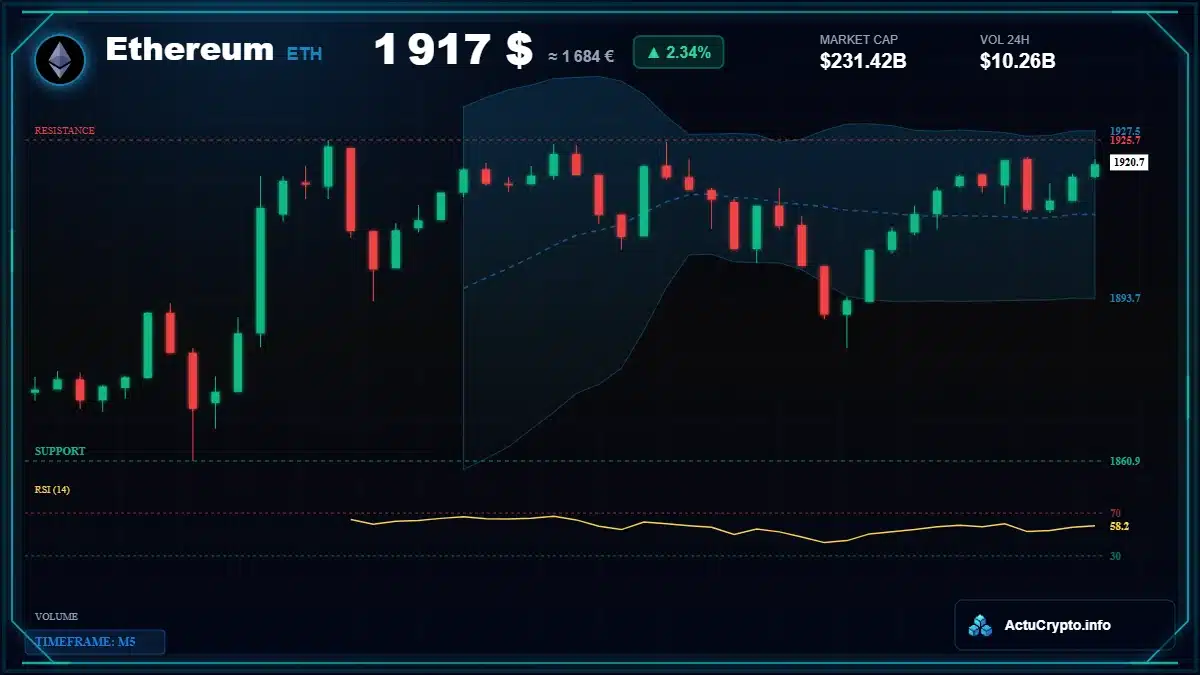Click the 1893.7 lower band value

click(x=1125, y=298)
